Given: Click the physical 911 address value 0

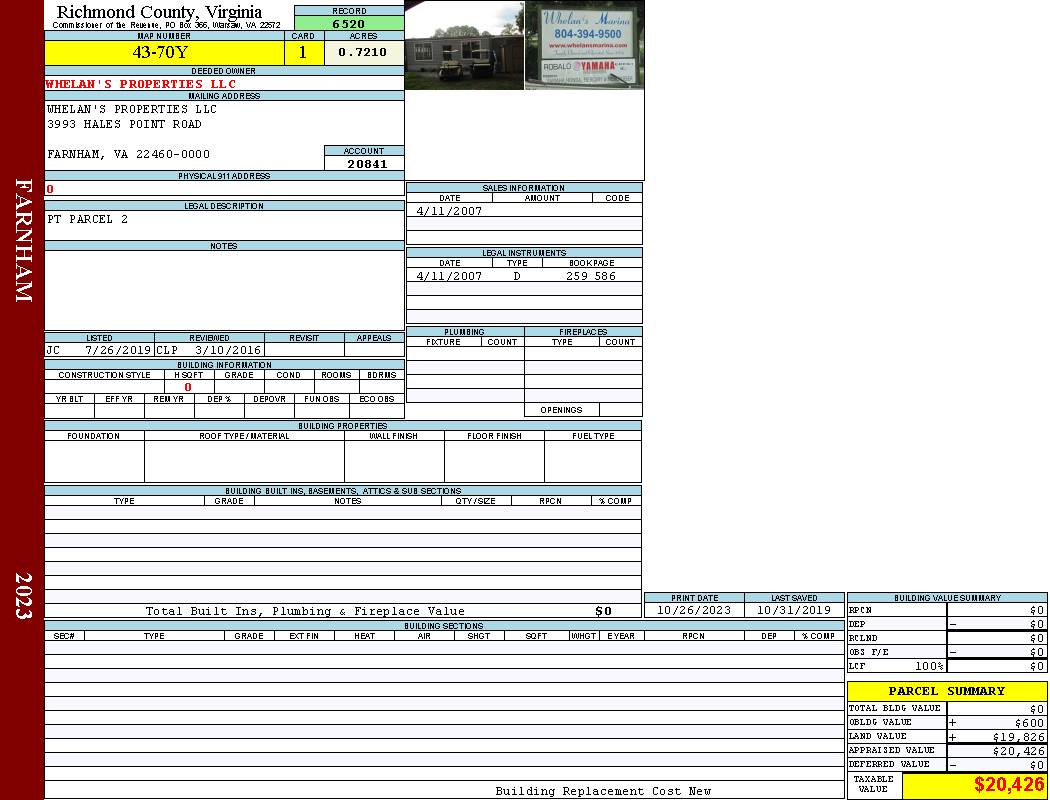Looking at the screenshot, I should point(50,189).
